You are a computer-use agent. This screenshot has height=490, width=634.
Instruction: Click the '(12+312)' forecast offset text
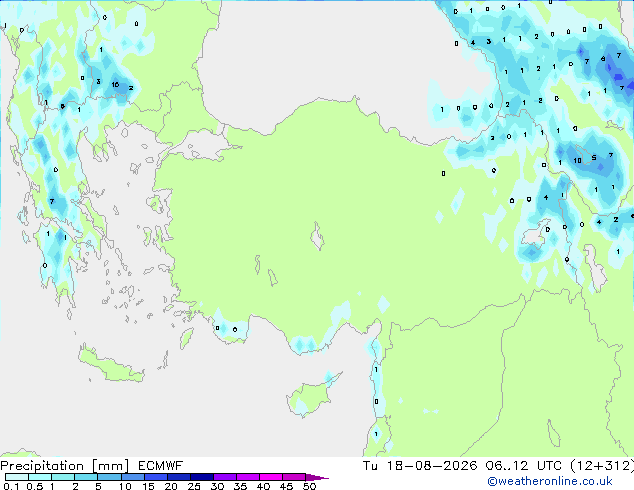602,466
